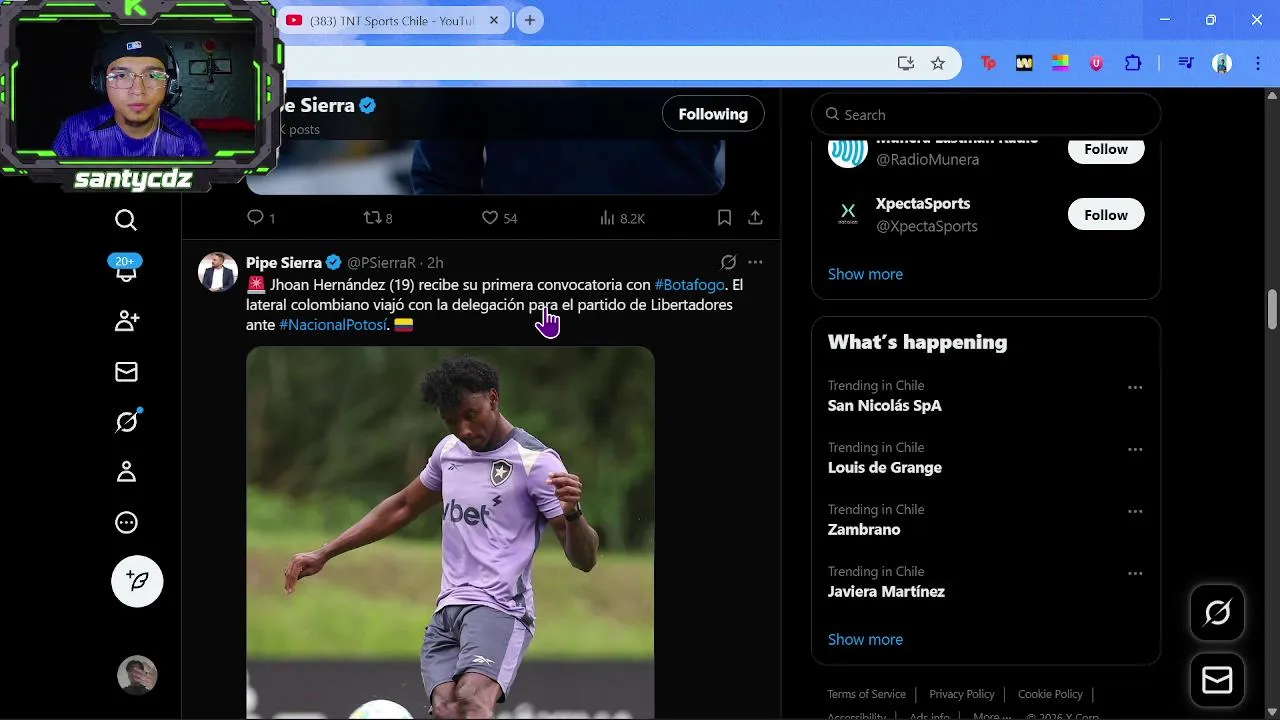
Task: Open messages envelope in left sidebar
Action: click(x=126, y=372)
